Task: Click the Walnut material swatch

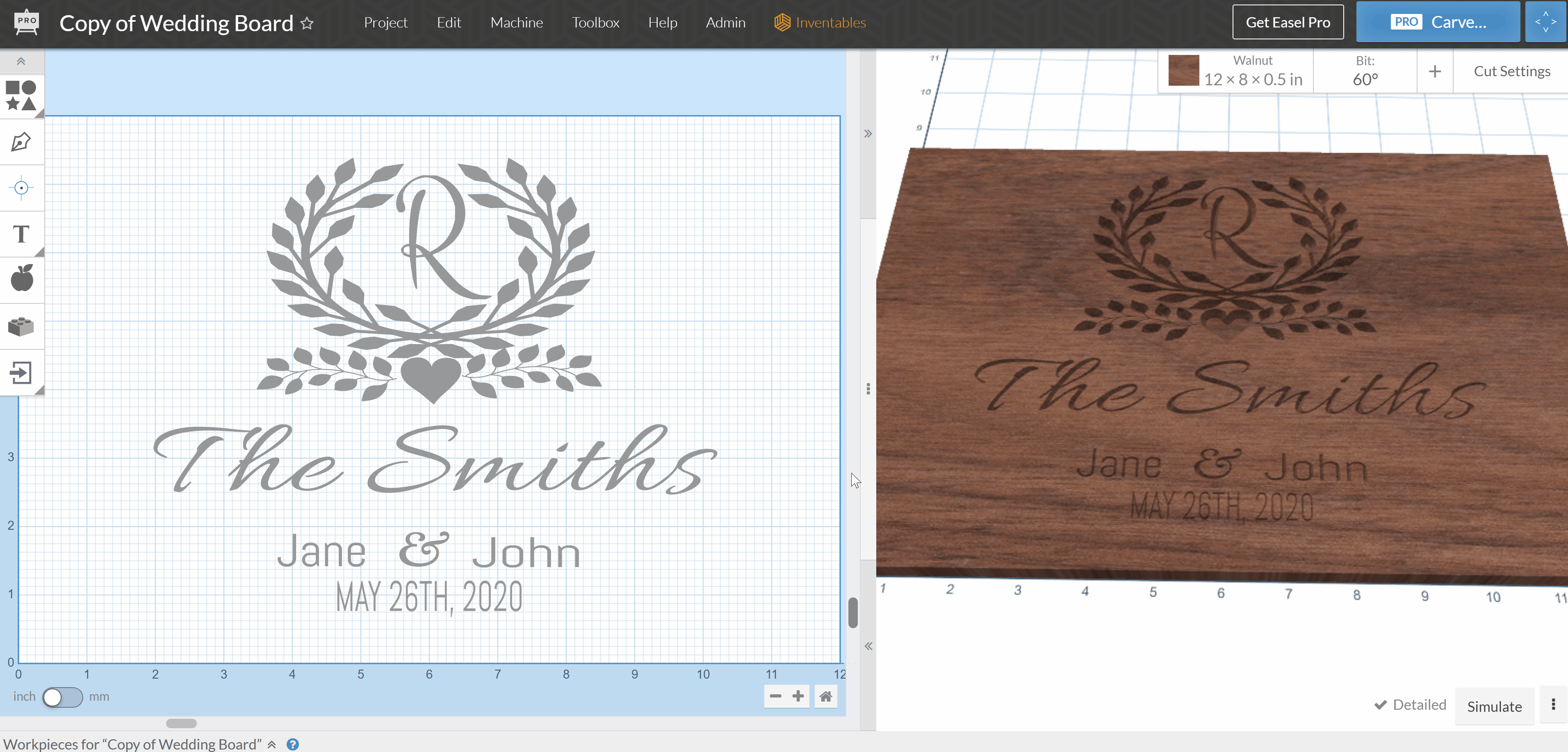Action: click(1183, 71)
